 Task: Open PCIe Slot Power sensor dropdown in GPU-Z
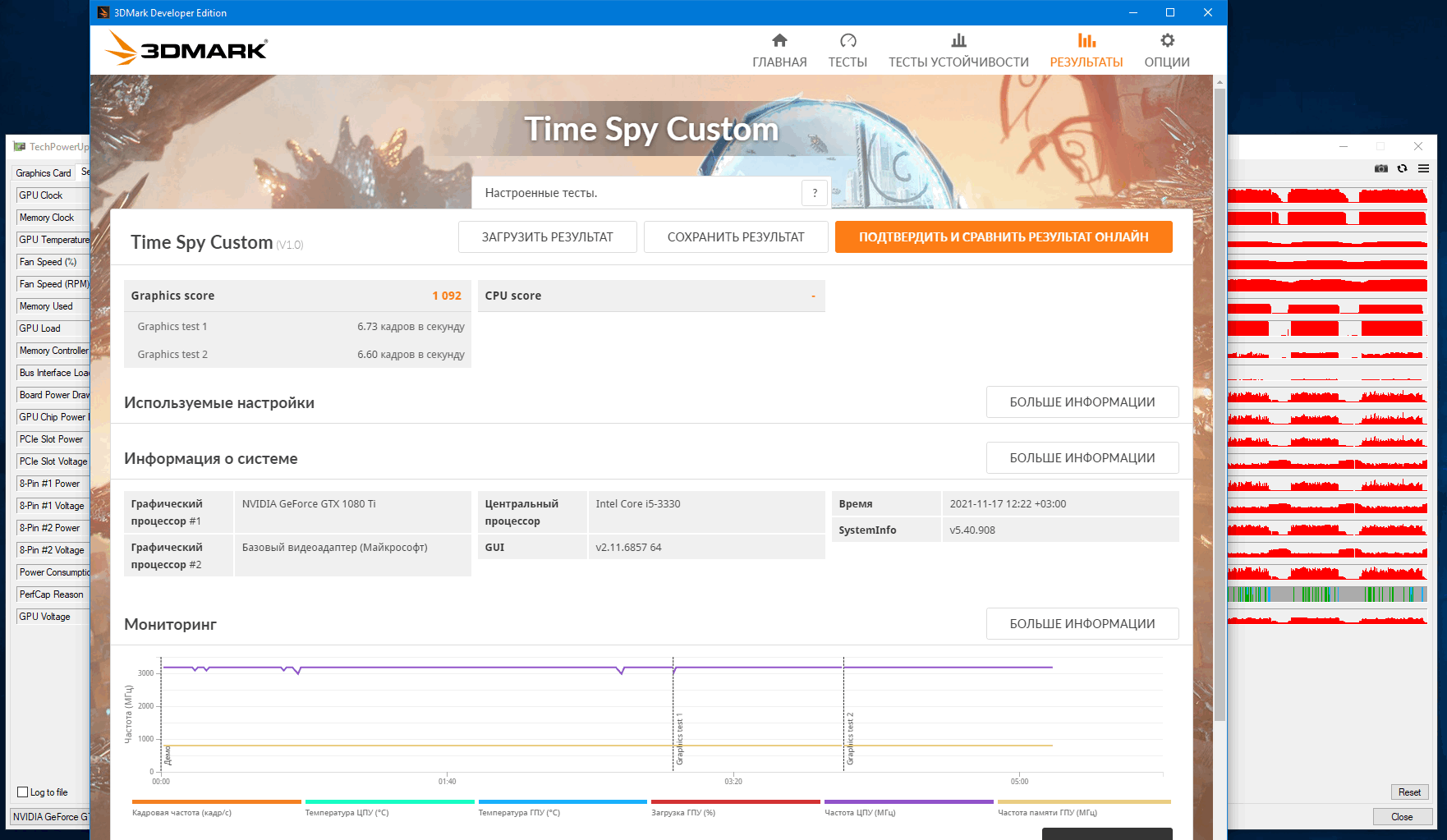(x=53, y=439)
